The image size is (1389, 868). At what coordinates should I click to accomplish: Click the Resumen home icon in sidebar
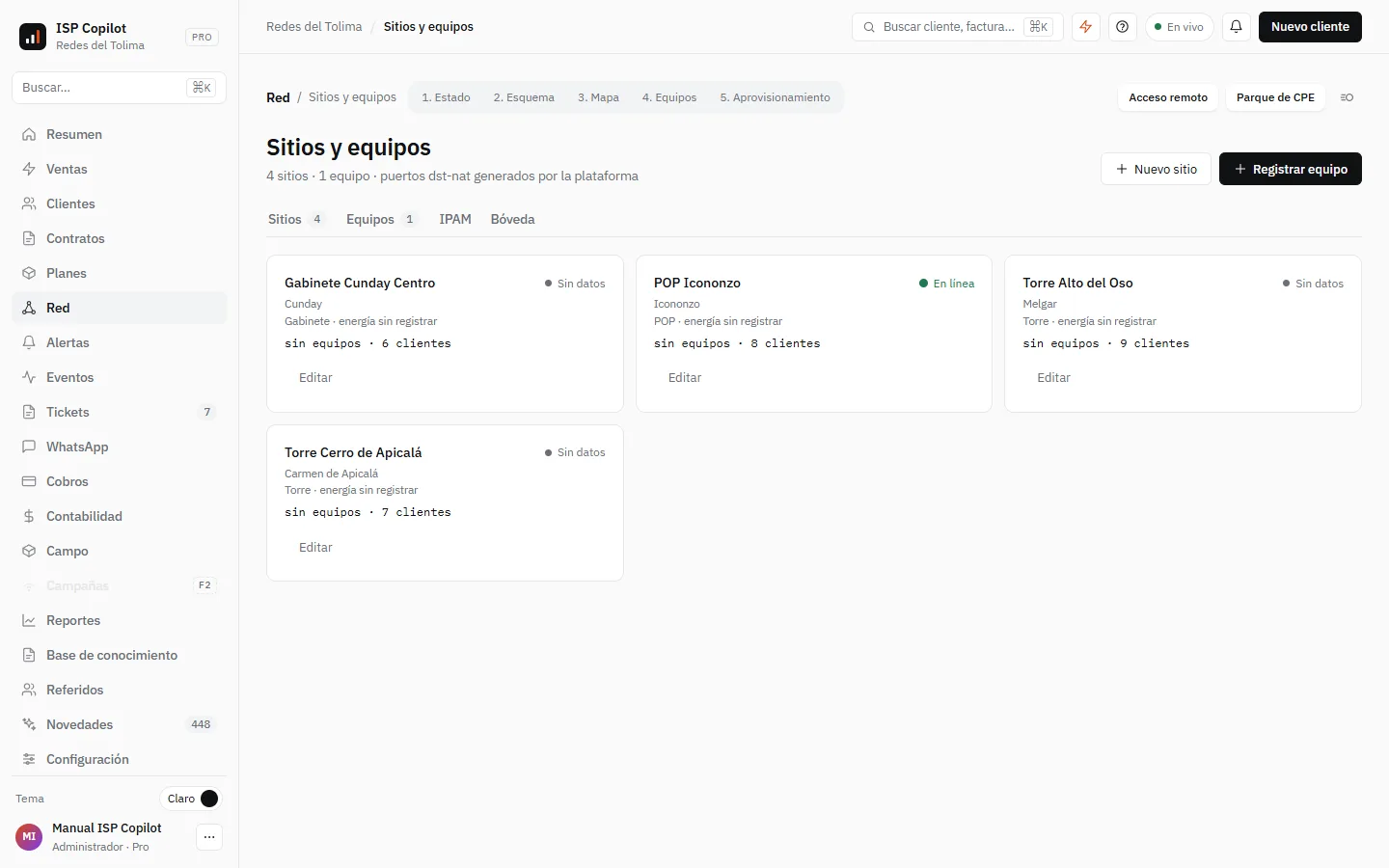tap(29, 134)
